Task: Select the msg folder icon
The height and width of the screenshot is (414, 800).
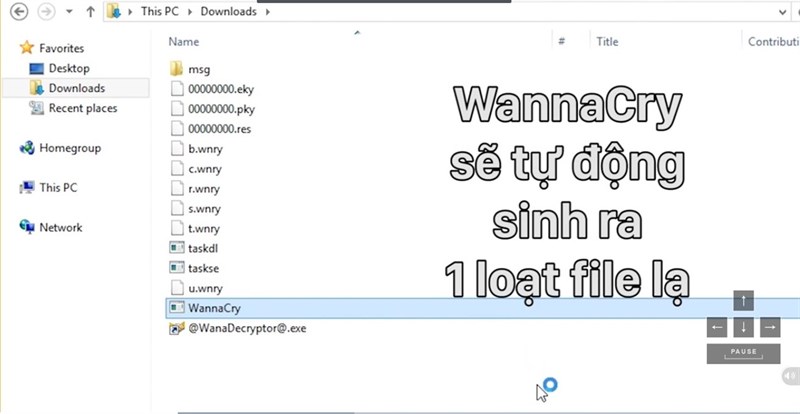Action: (x=177, y=68)
